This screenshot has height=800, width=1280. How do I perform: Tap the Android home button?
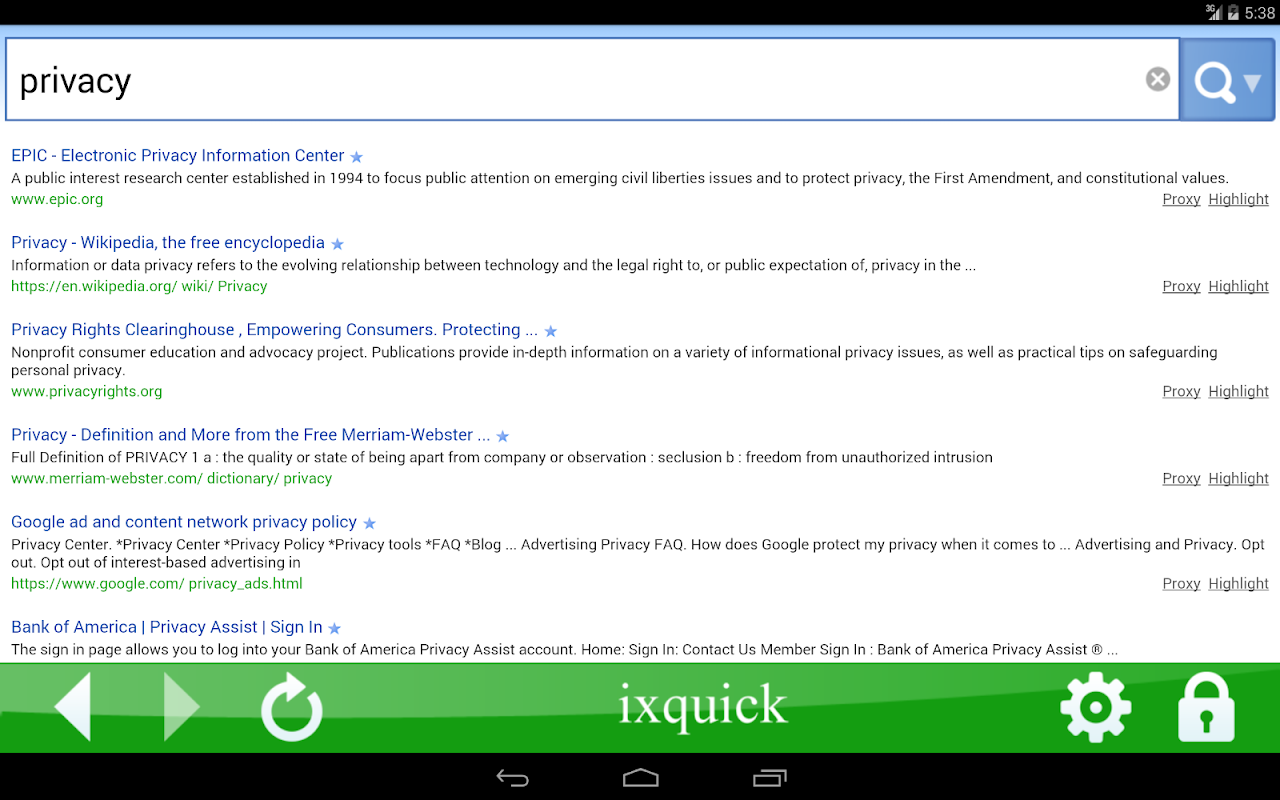(640, 778)
